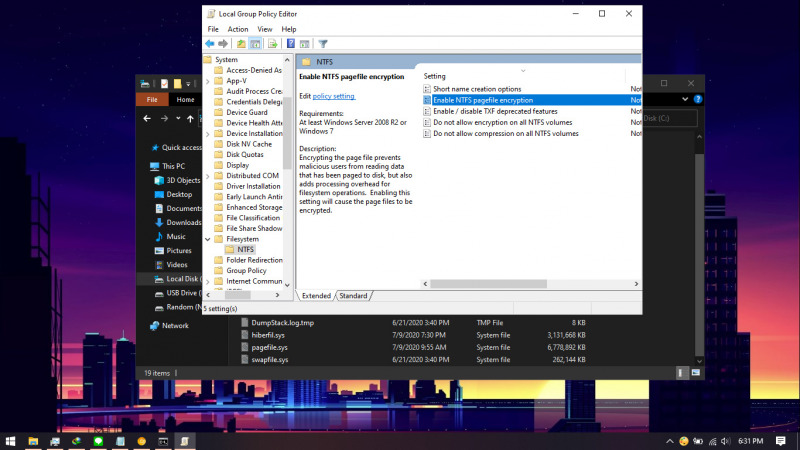The image size is (800, 450).
Task: Select the Device Guard tree folder
Action: coord(247,112)
